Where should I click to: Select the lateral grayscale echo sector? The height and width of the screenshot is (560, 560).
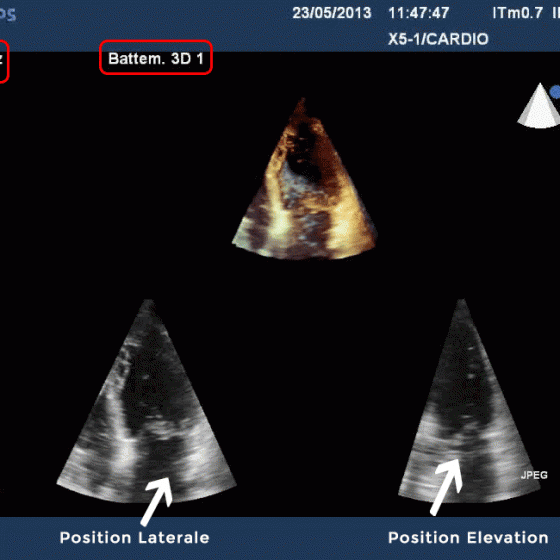click(146, 401)
